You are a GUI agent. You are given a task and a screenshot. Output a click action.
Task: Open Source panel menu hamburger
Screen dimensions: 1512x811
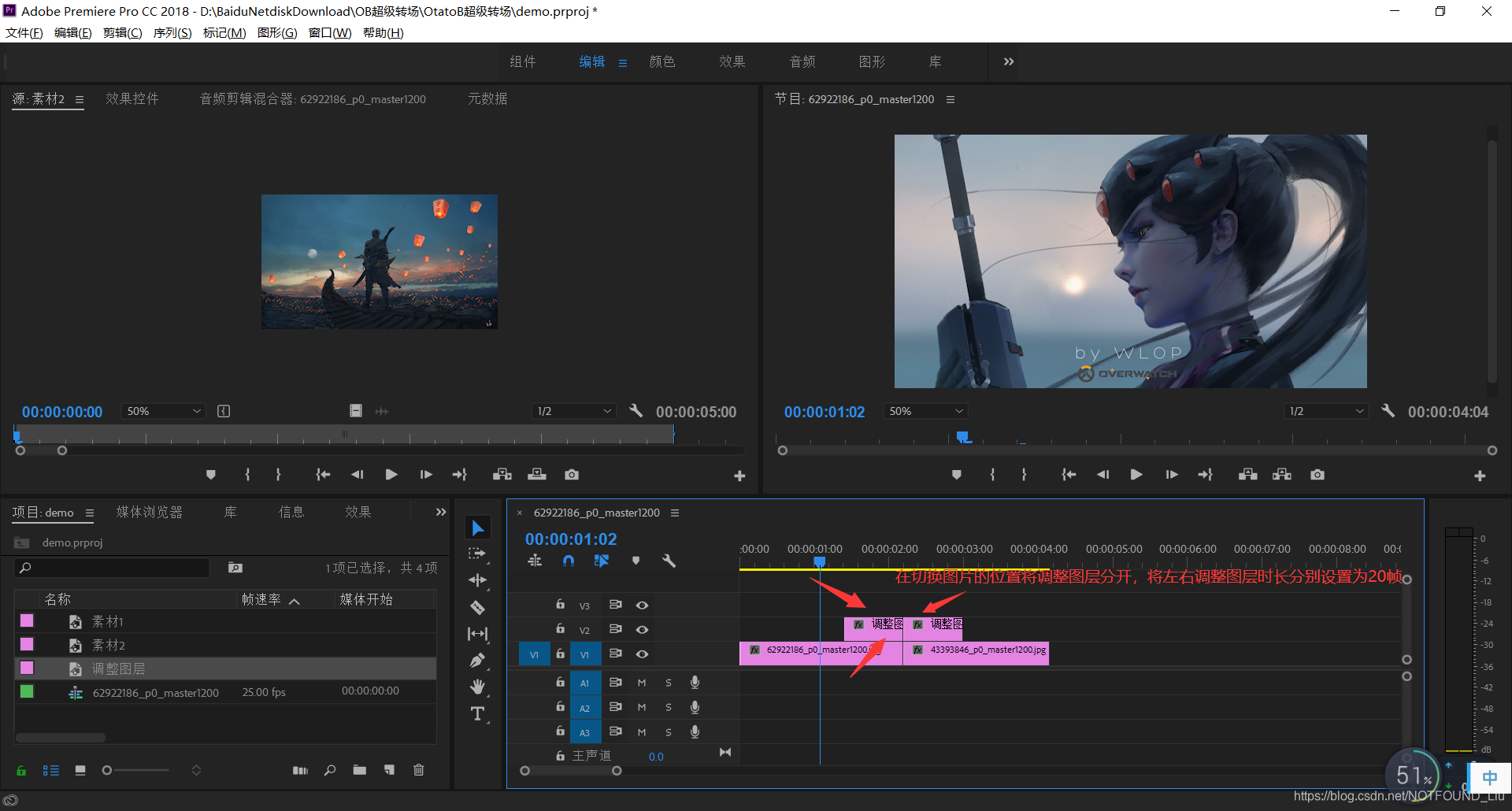pos(80,99)
